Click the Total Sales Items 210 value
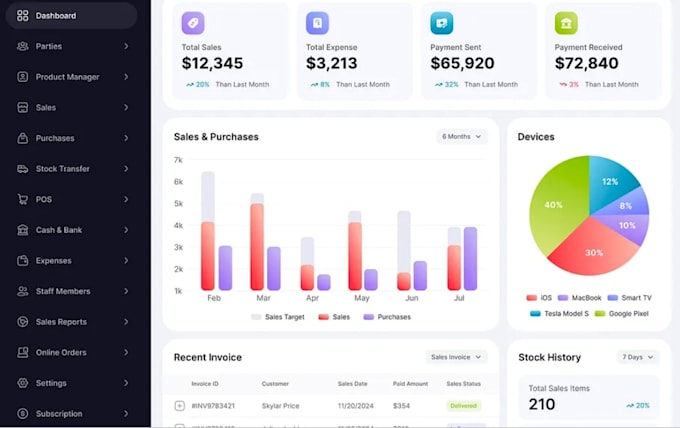 (x=542, y=404)
